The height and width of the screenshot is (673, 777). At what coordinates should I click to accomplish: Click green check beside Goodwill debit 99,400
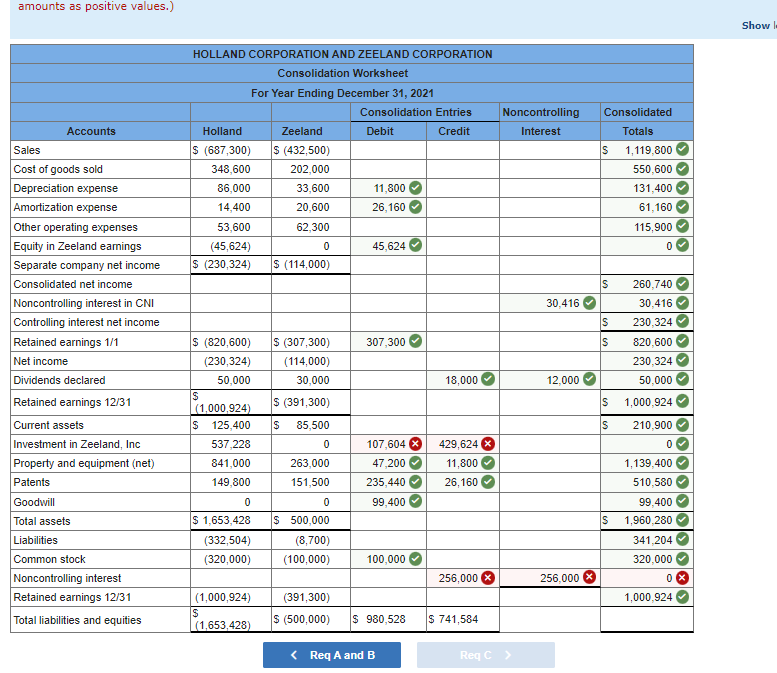point(415,502)
